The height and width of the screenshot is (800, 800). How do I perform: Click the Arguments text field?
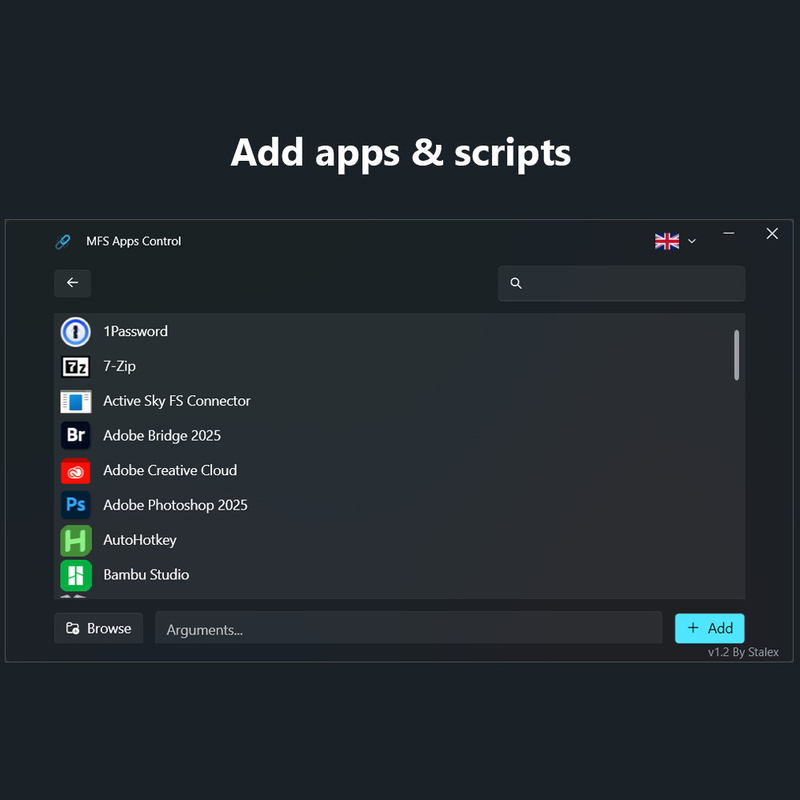click(408, 629)
